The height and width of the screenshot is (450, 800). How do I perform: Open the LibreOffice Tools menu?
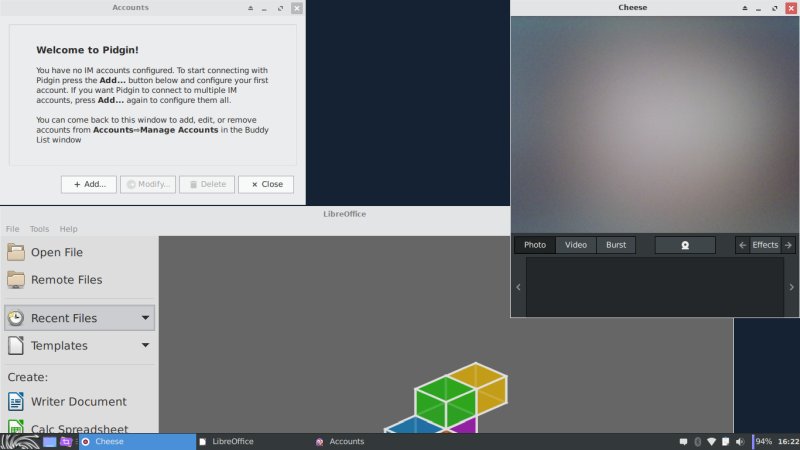click(x=39, y=229)
